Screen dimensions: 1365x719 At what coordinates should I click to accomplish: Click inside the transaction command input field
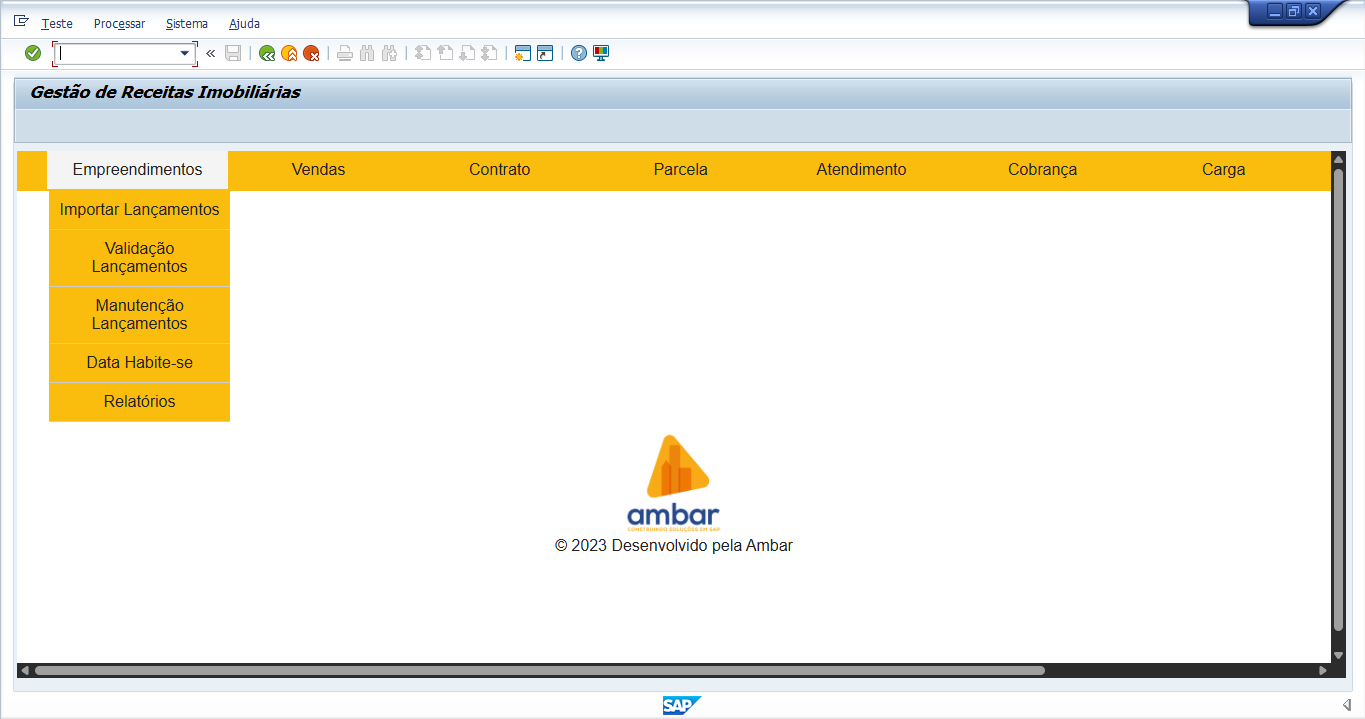[115, 53]
